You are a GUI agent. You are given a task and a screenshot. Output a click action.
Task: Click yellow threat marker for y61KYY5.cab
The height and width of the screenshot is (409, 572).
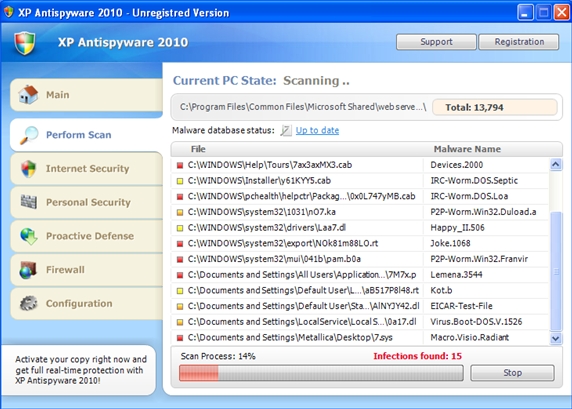coord(180,181)
